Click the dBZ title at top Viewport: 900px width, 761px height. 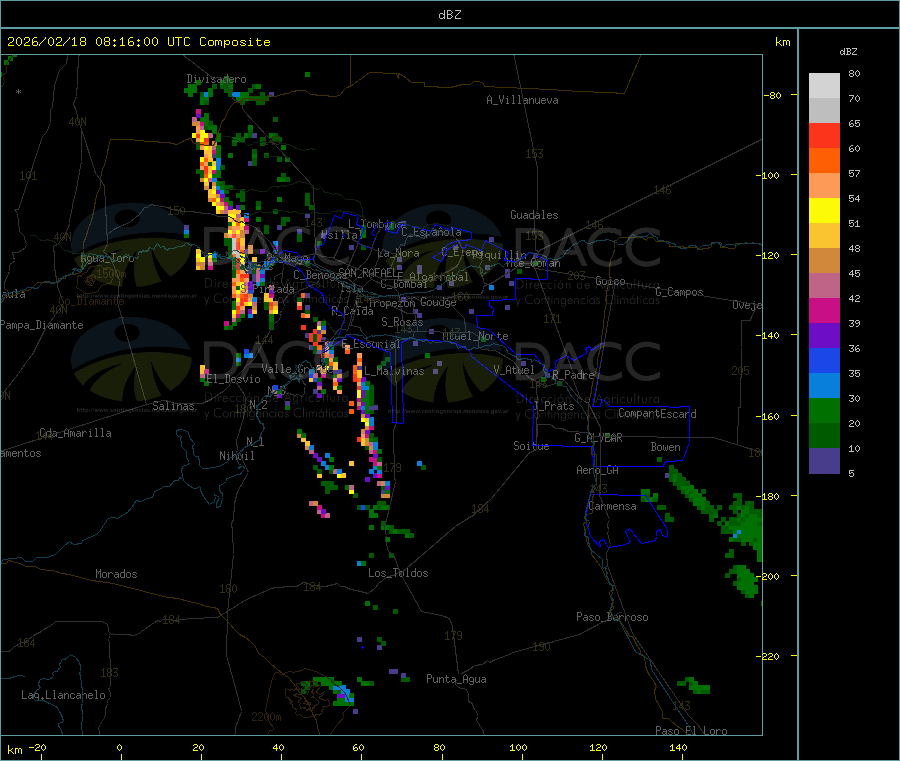coord(449,15)
